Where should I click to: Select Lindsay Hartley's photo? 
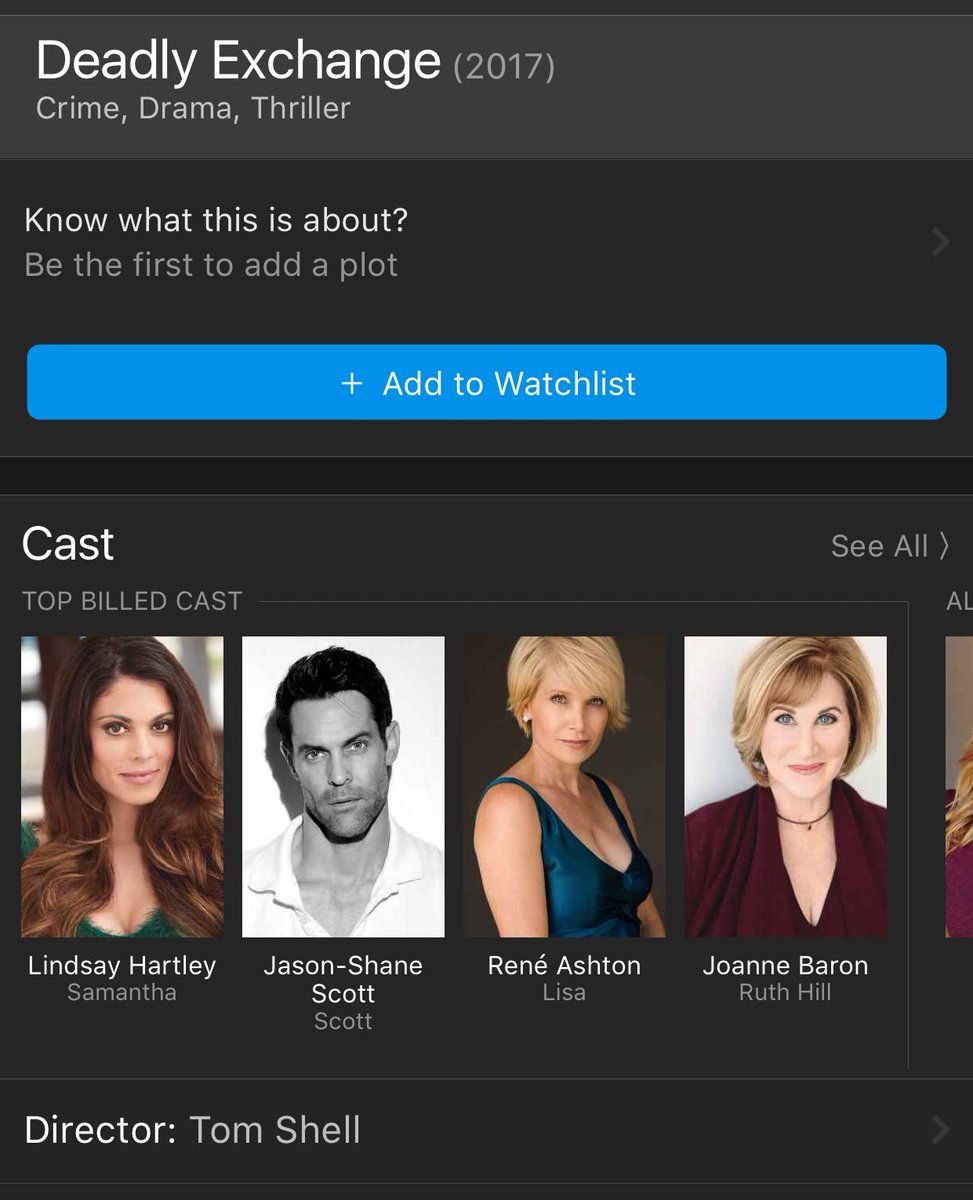(x=122, y=787)
